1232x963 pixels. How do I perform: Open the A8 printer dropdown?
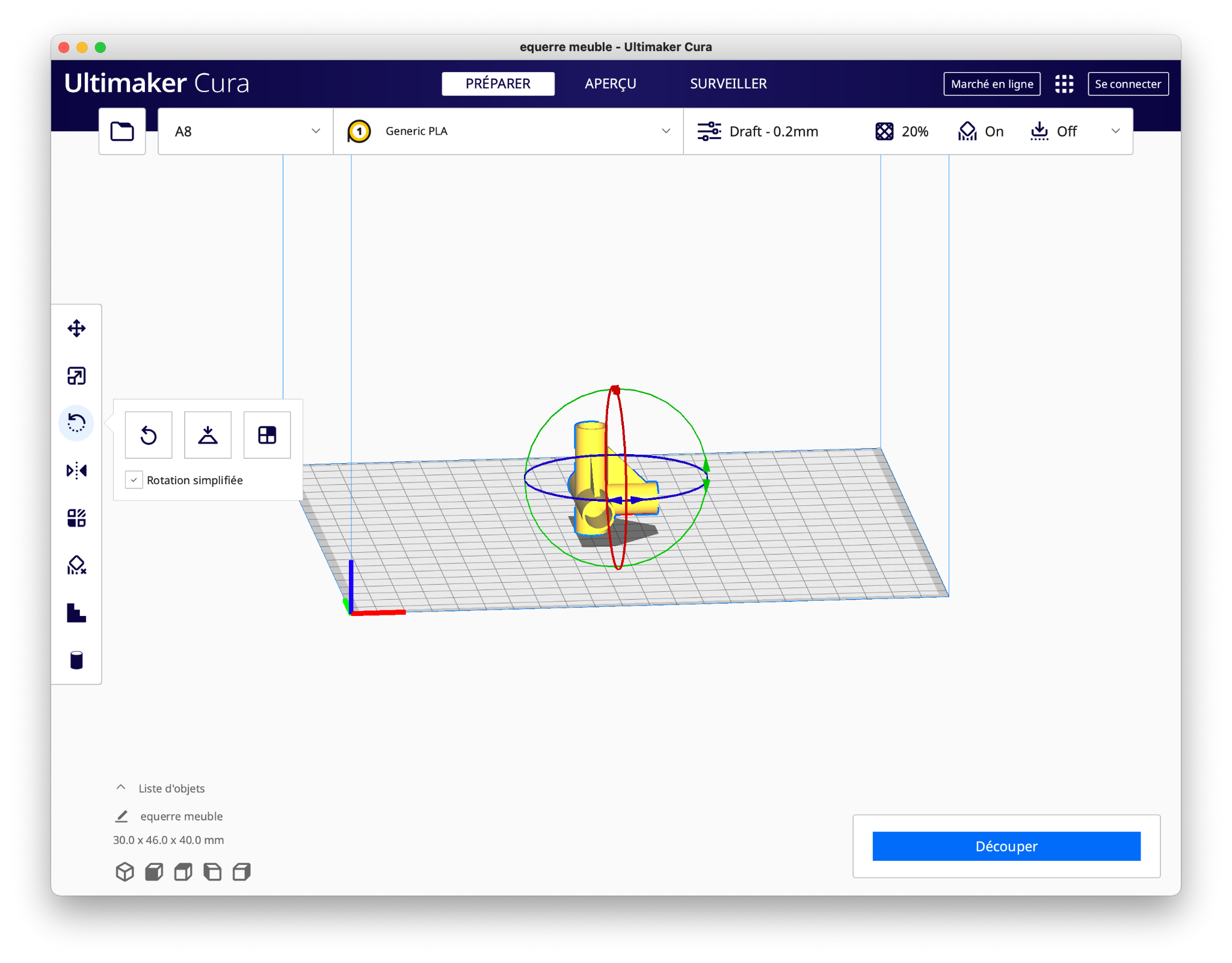pos(245,131)
